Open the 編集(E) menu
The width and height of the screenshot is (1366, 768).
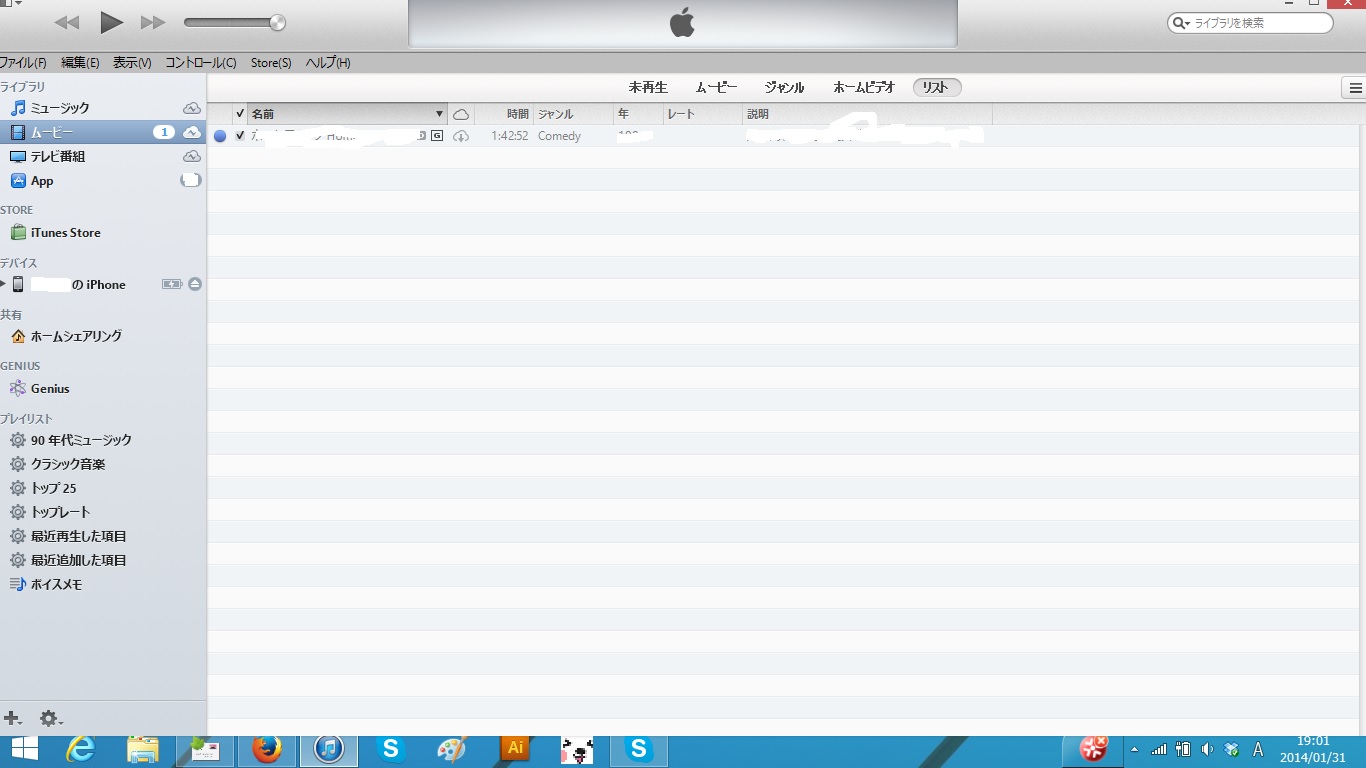pos(80,63)
